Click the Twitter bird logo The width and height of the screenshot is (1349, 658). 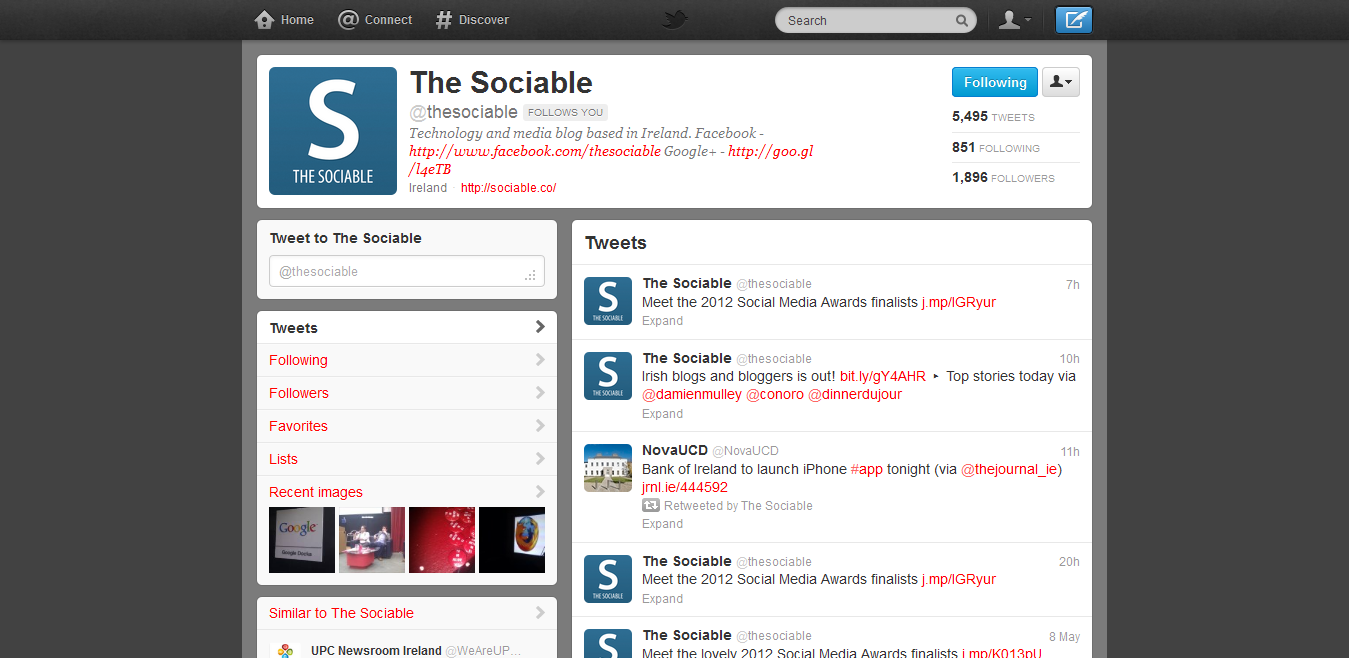tap(675, 20)
